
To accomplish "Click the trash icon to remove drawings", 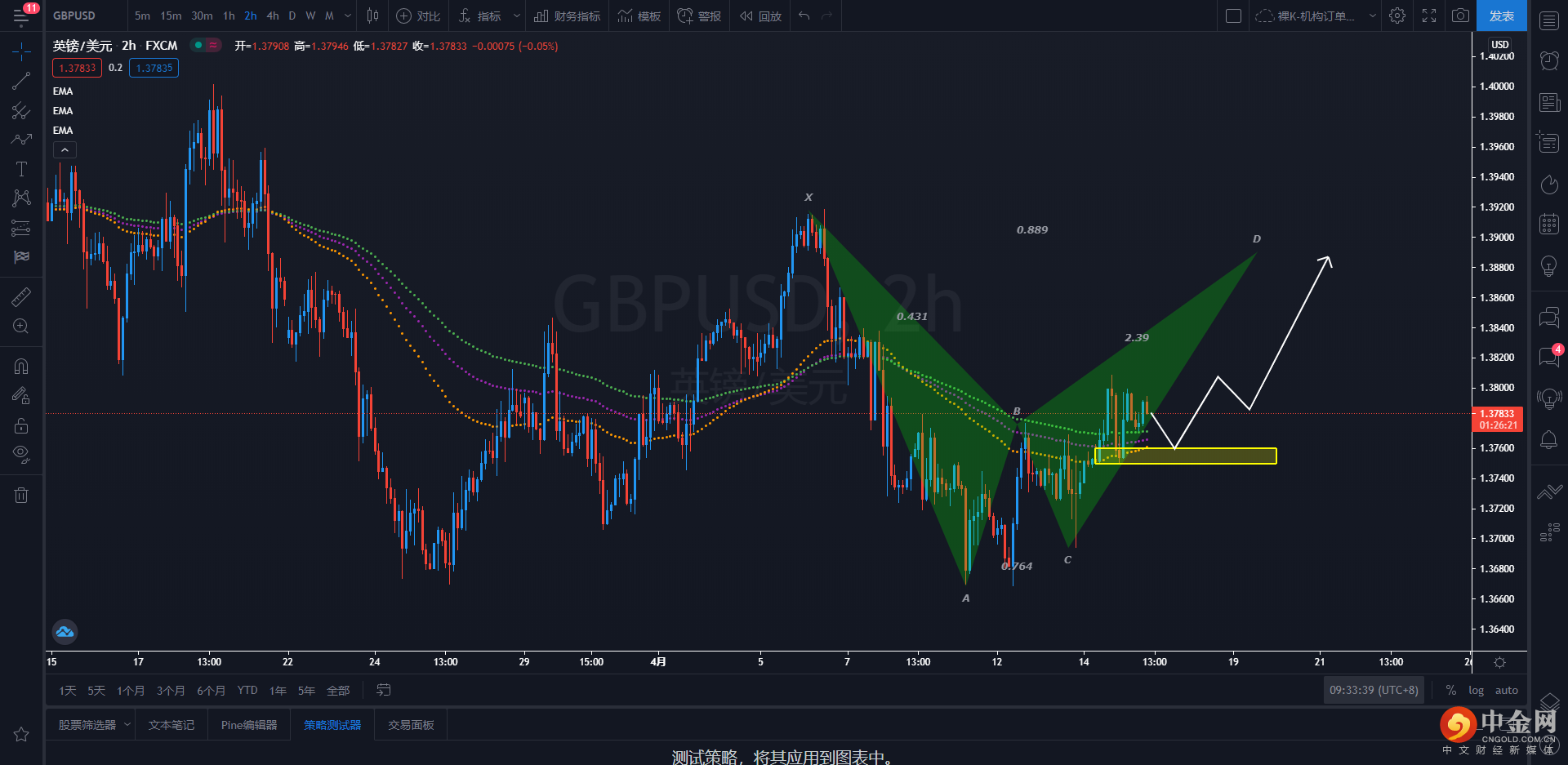I will coord(21,495).
